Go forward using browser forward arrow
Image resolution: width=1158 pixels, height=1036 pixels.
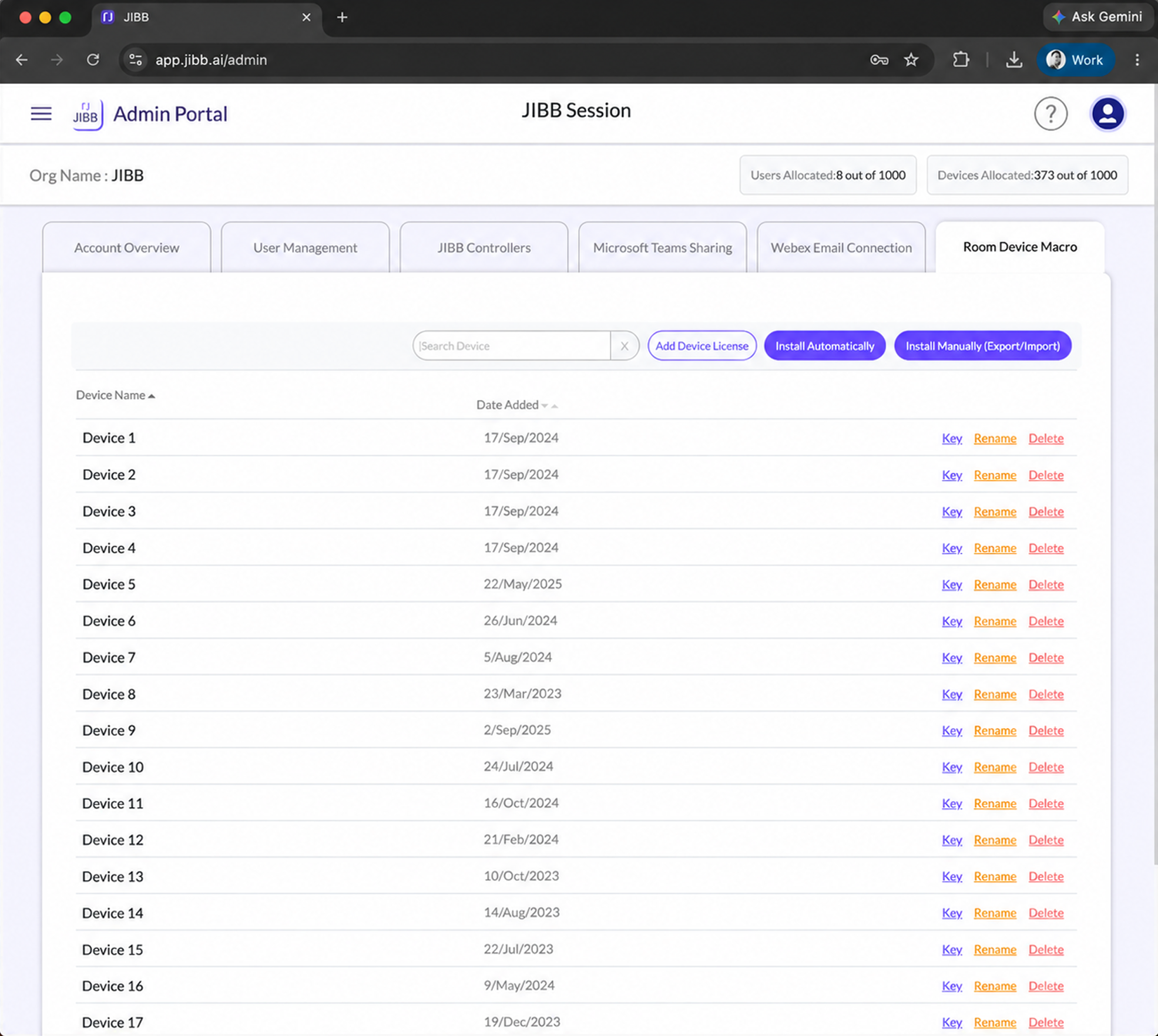coord(57,60)
